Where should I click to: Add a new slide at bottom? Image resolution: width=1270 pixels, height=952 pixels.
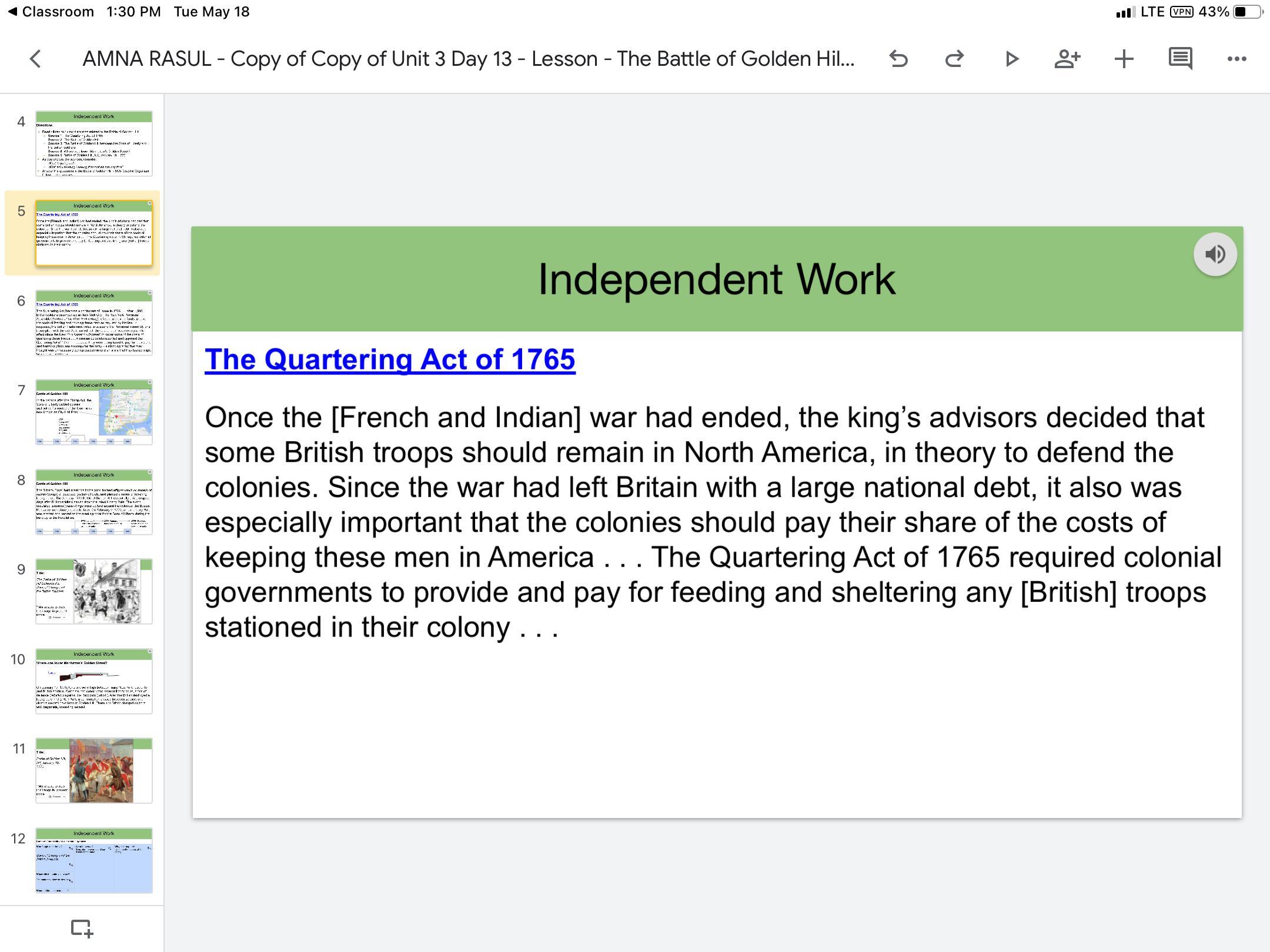pos(82,928)
